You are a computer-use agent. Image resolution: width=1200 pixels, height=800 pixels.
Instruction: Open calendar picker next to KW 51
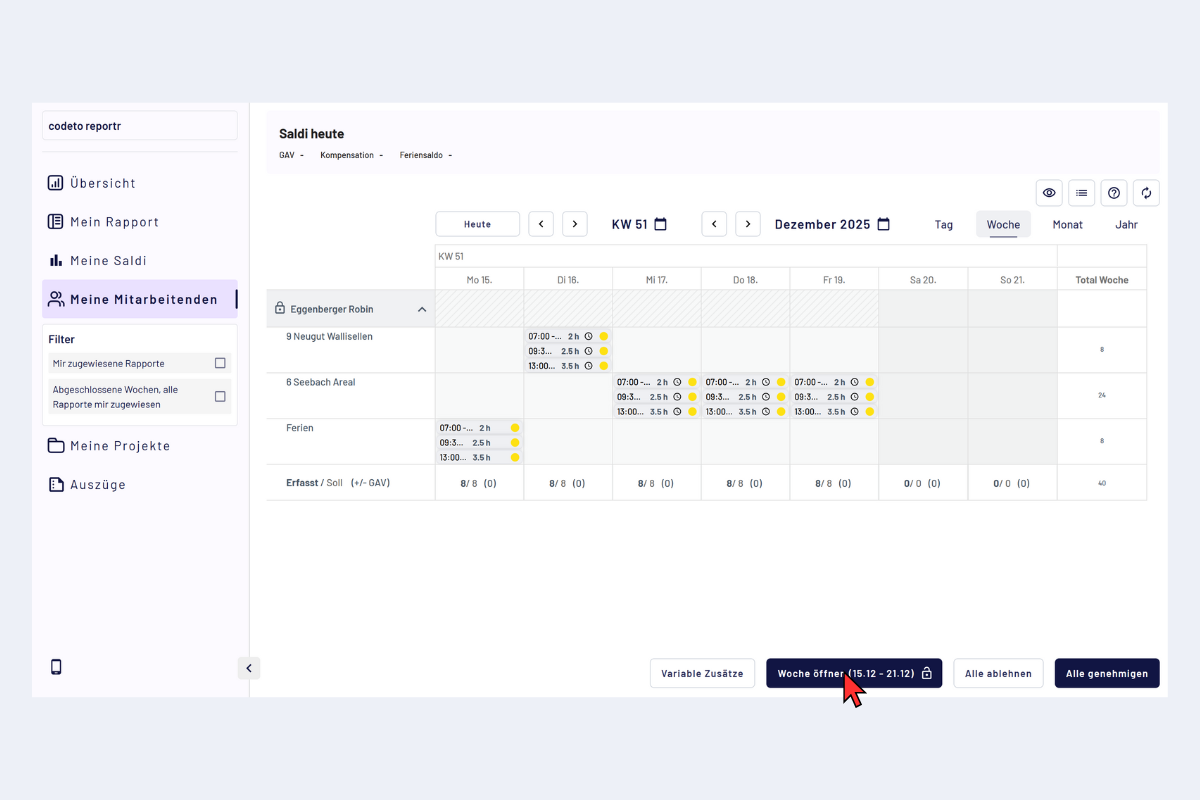click(661, 224)
